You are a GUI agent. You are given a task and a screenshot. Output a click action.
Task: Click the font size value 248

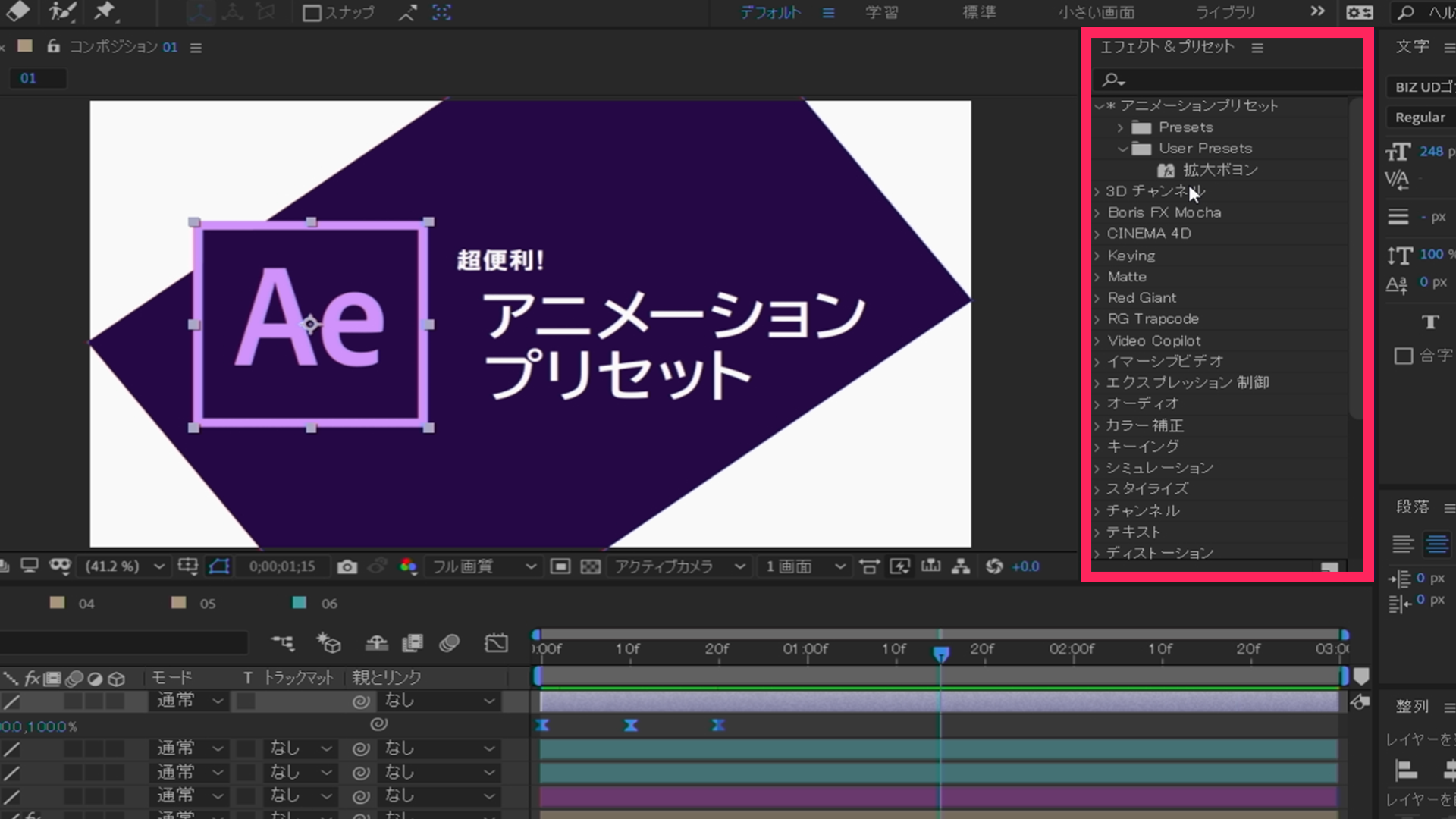(1431, 152)
